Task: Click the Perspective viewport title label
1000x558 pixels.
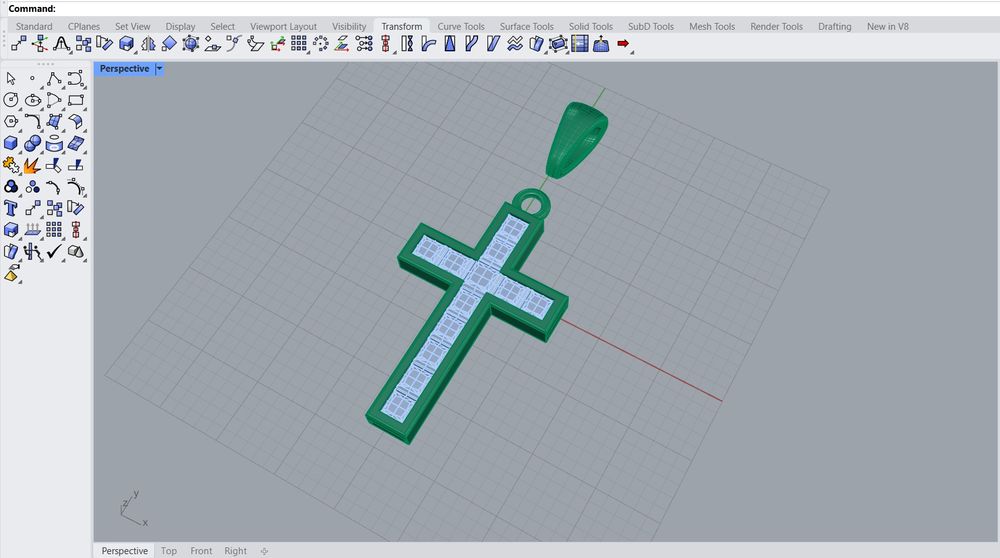Action: tap(124, 69)
